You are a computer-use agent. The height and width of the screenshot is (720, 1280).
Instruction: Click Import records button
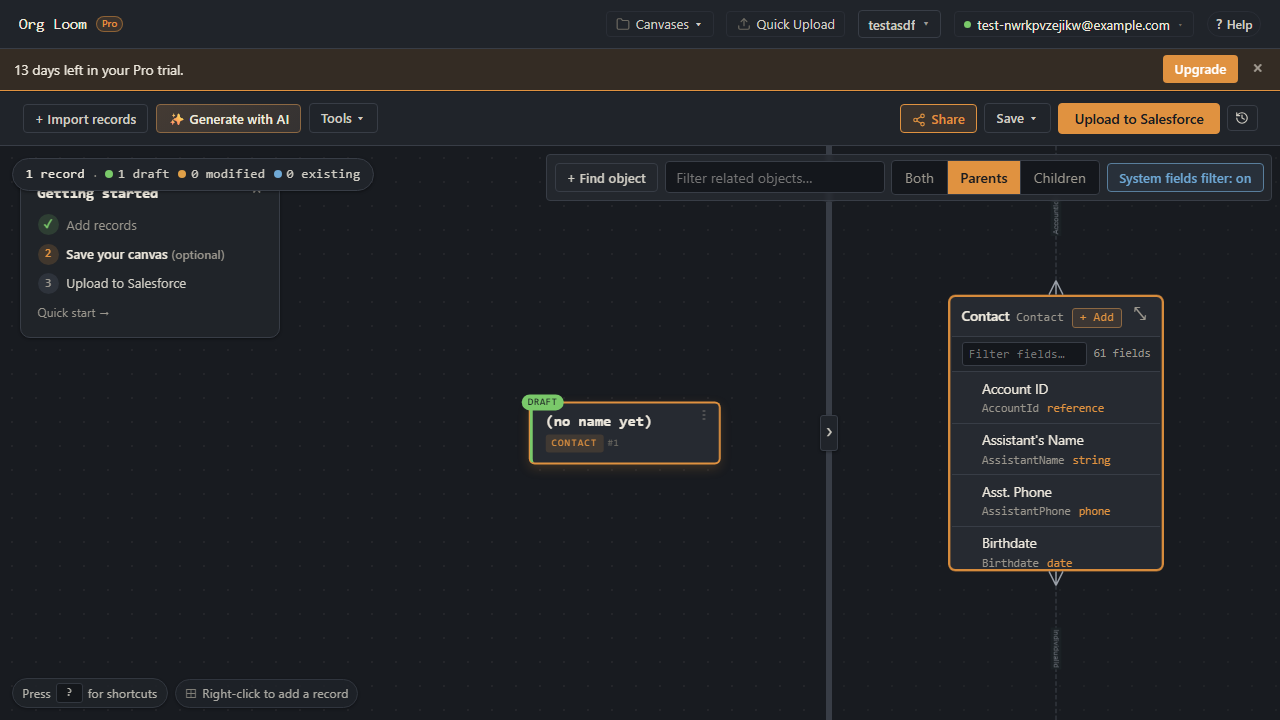tap(86, 118)
